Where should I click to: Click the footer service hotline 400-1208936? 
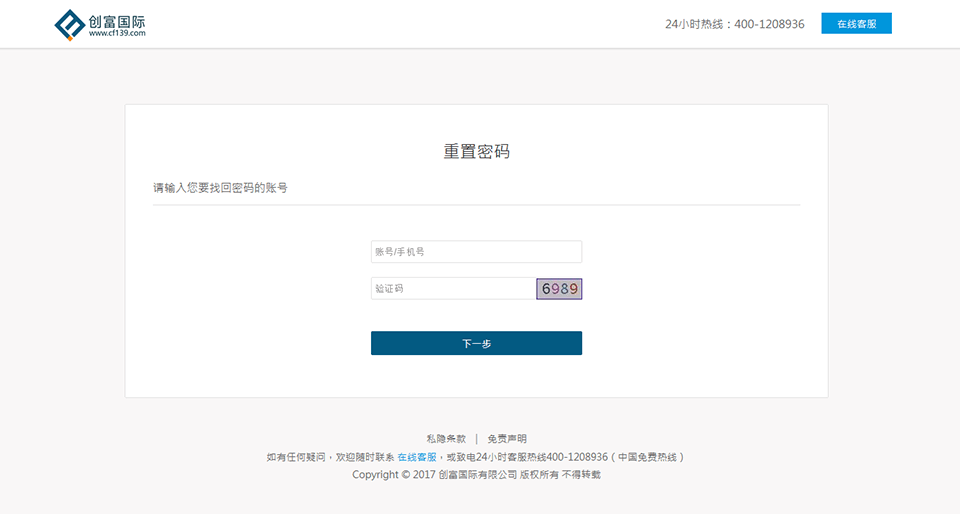point(577,457)
